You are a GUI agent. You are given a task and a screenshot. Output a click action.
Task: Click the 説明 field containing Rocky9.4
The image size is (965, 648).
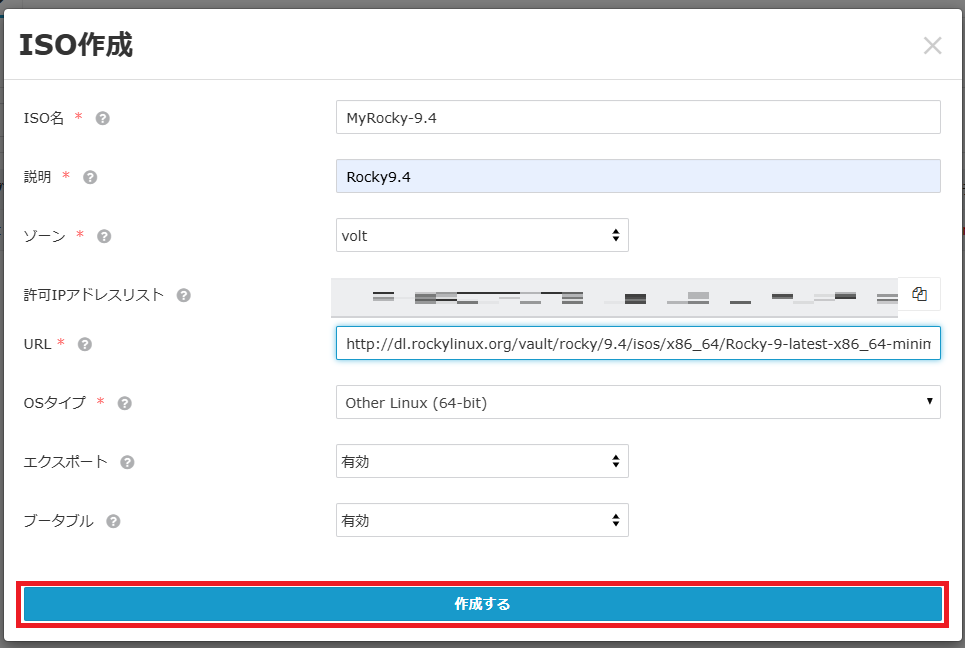637,177
